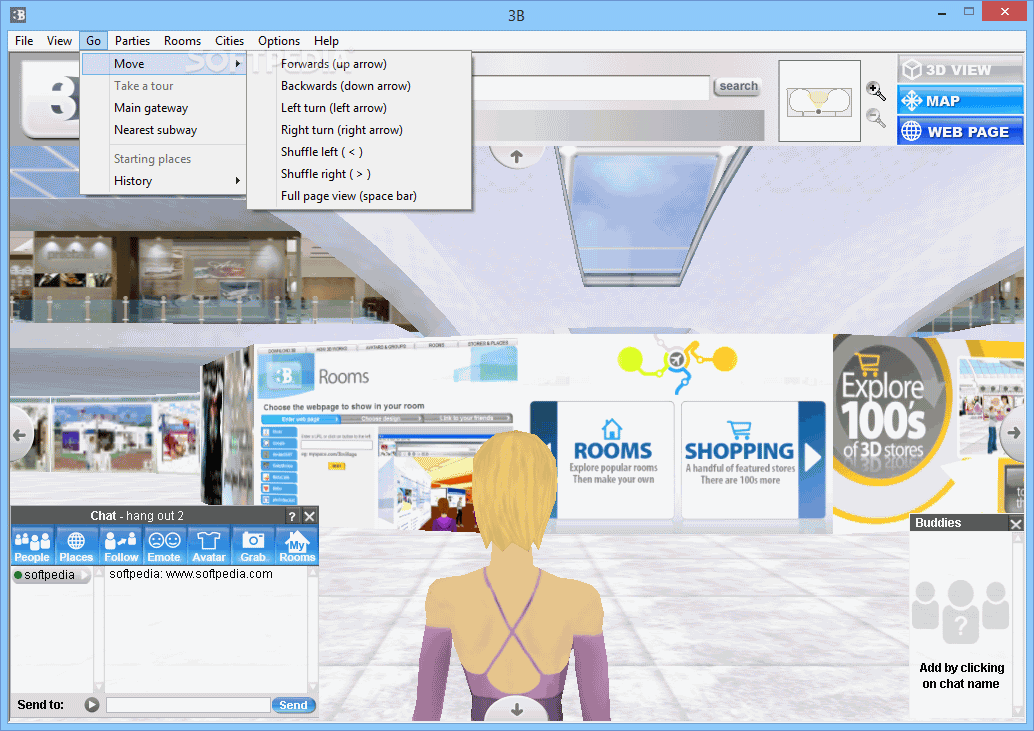Open My Rooms house icon
The width and height of the screenshot is (1034, 731).
pos(297,545)
